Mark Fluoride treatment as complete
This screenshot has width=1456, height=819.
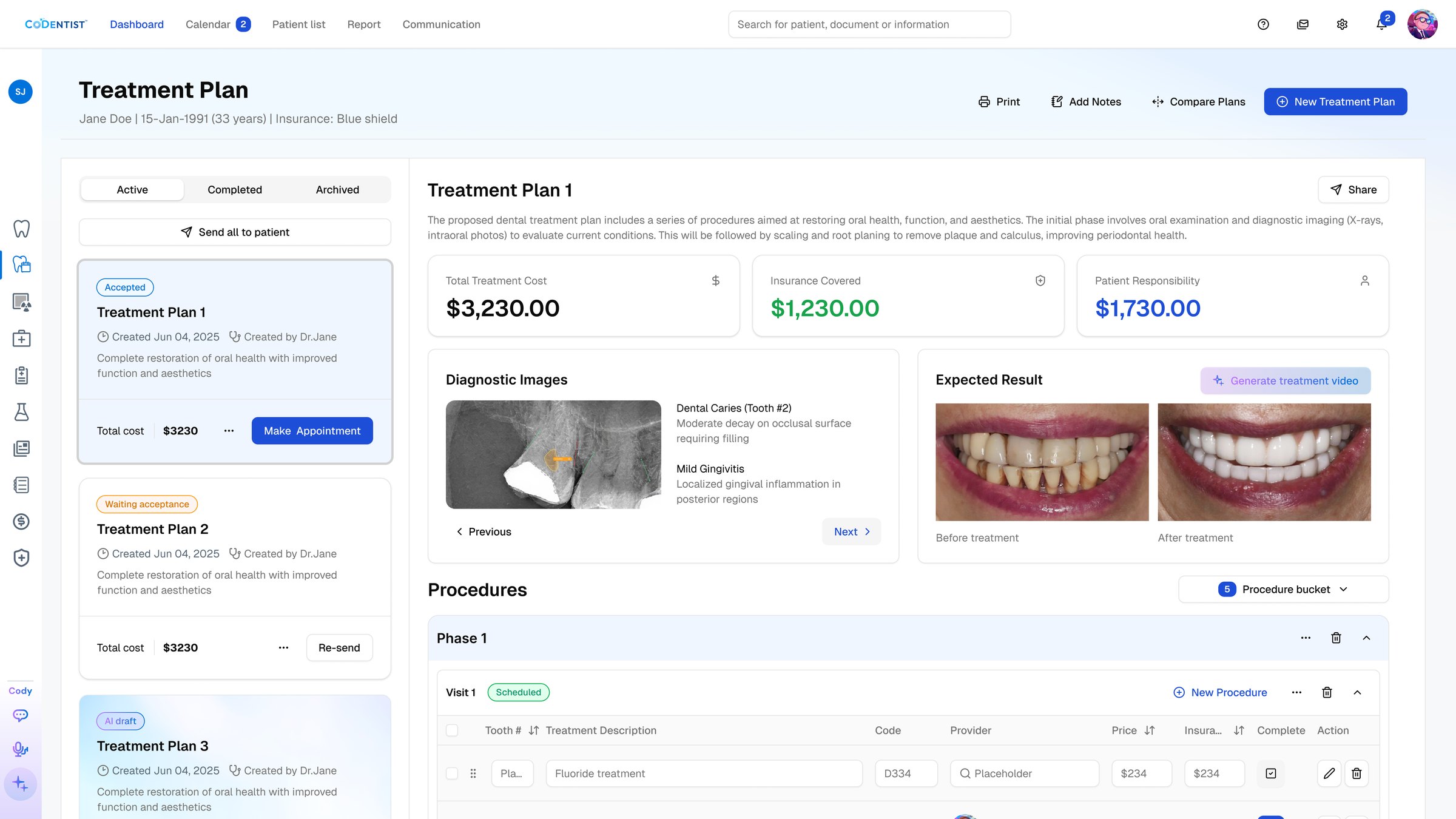click(x=1271, y=773)
